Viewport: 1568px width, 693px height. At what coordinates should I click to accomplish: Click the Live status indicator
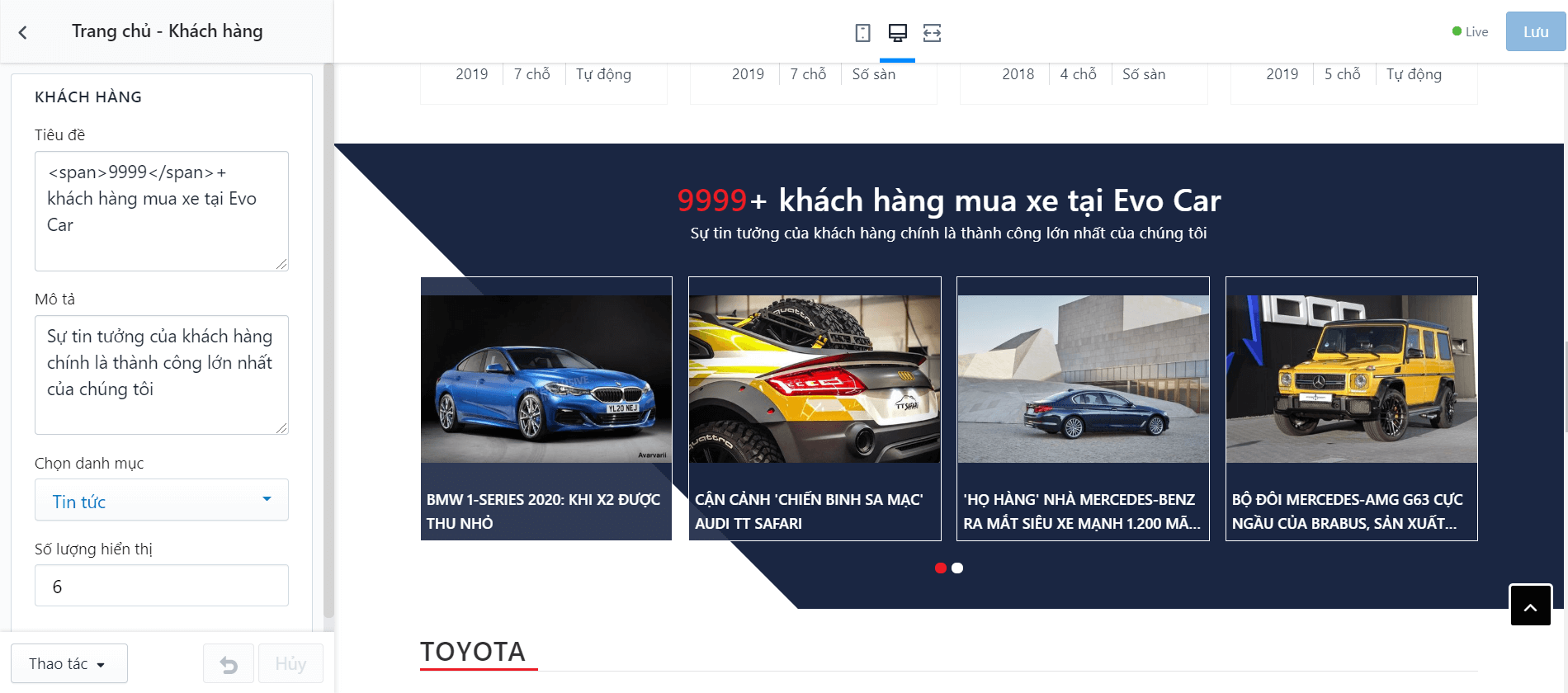click(x=1470, y=32)
